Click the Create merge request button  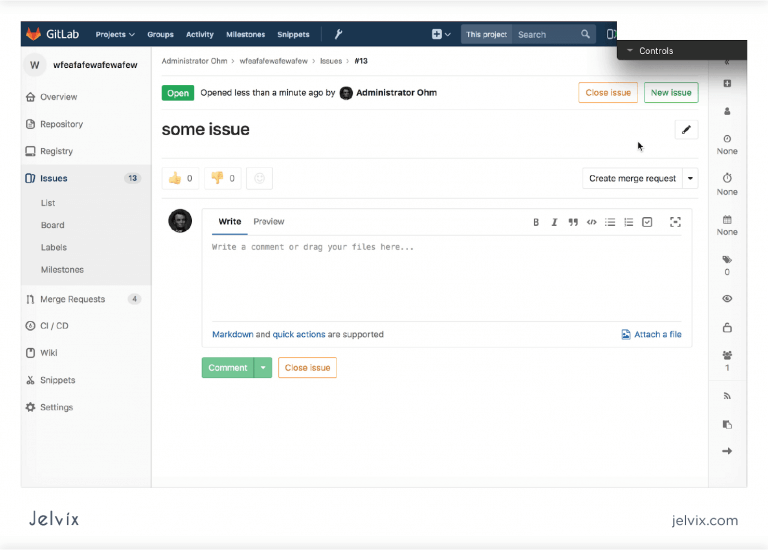[x=632, y=178]
